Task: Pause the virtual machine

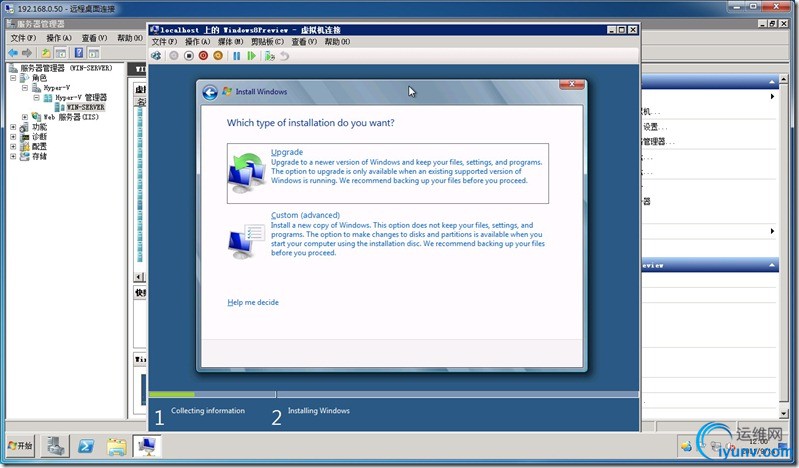Action: click(236, 56)
